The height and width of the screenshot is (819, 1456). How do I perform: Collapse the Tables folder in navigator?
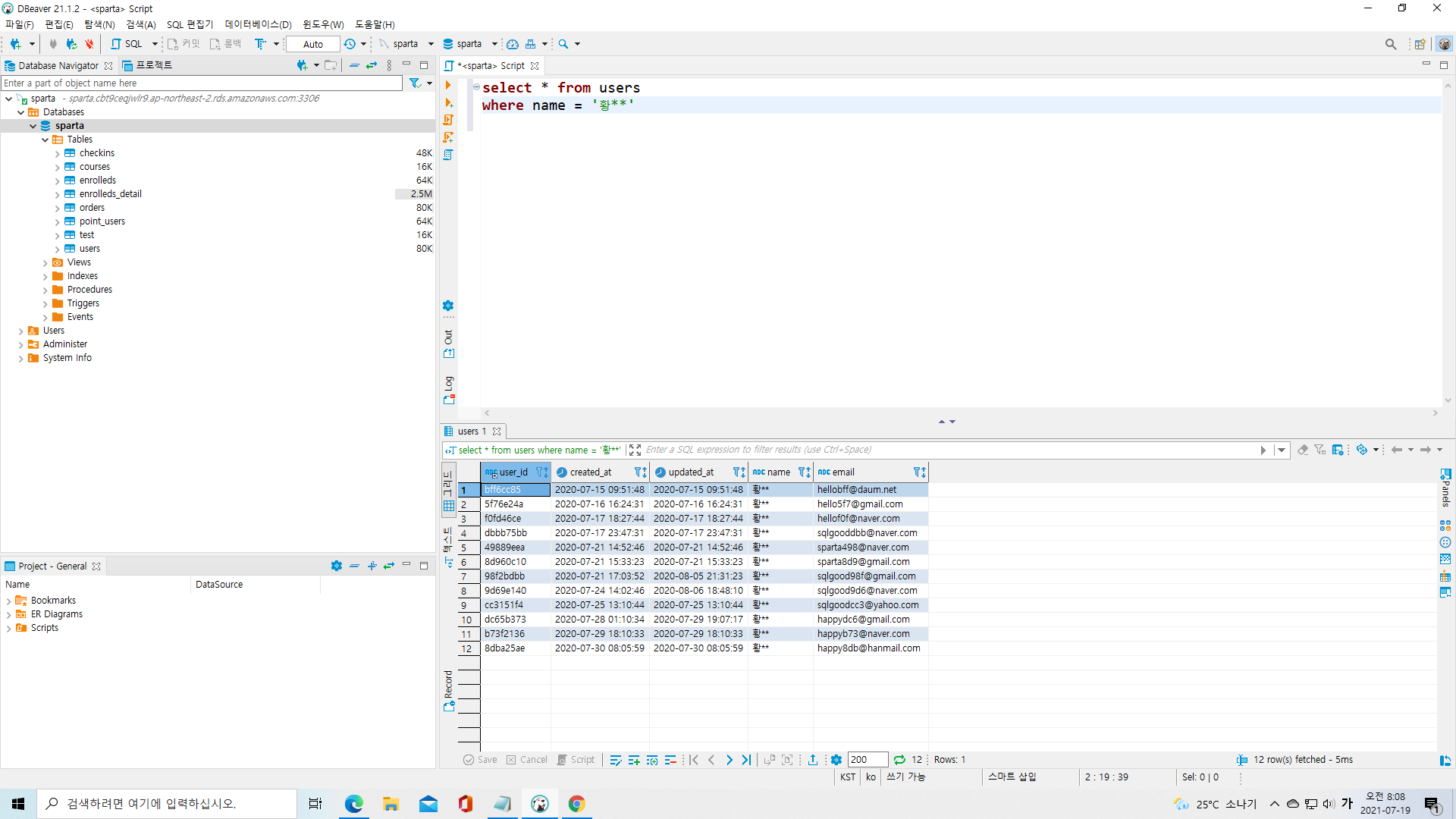pos(45,140)
